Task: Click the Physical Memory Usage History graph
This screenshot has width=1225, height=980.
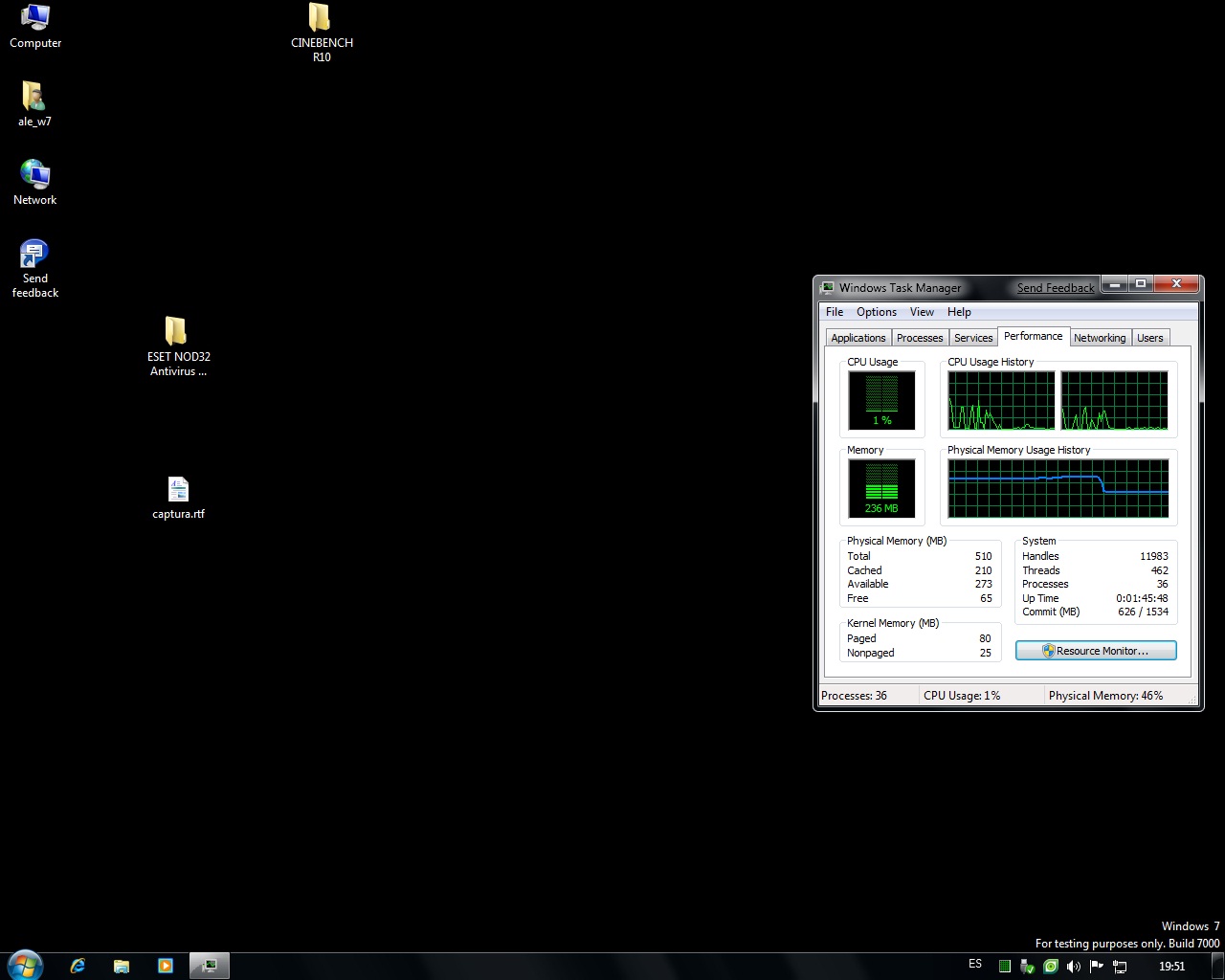Action: click(1058, 488)
